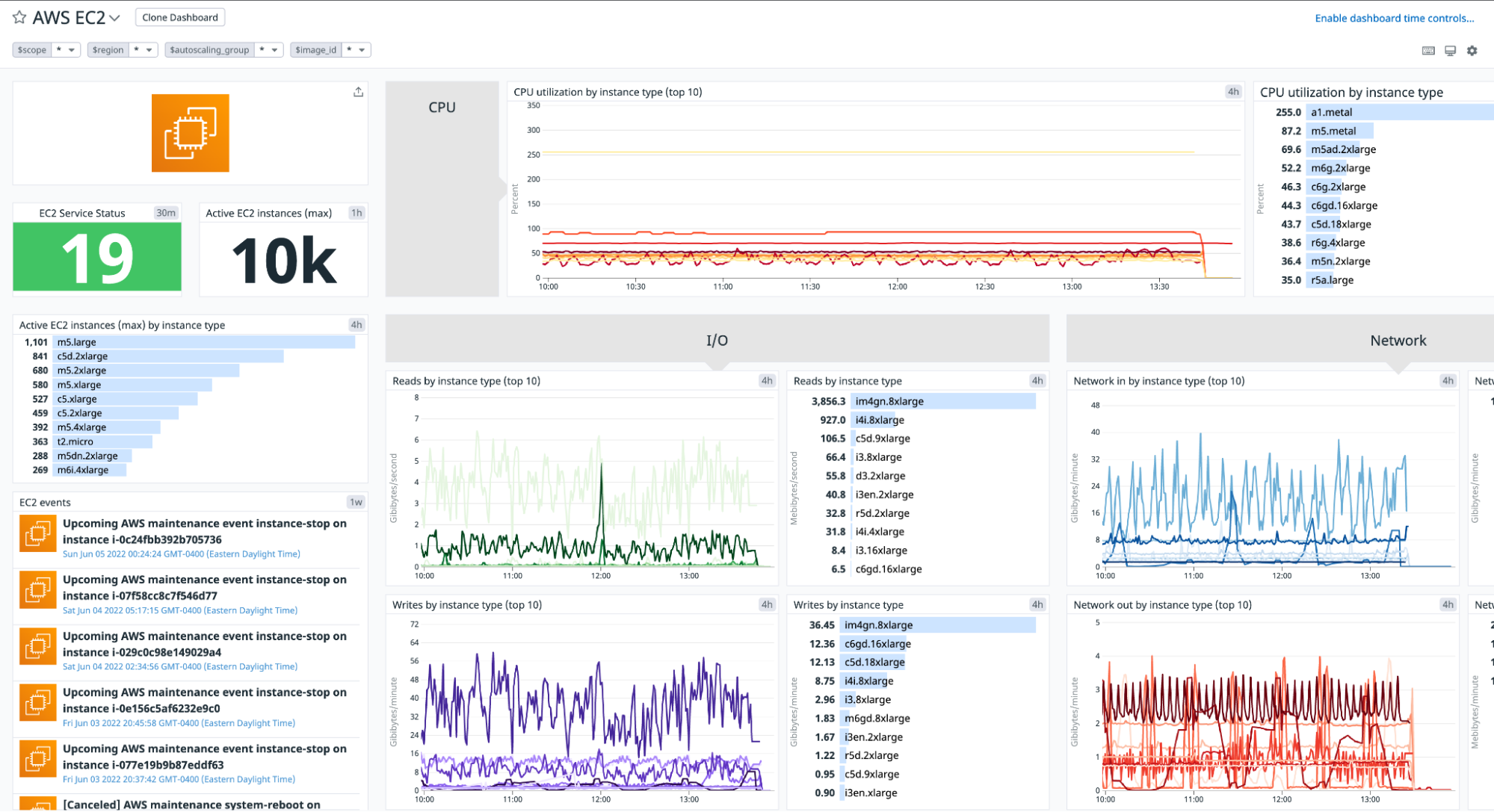Toggle the favorite star next to AWS EC2
This screenshot has width=1494, height=812.
click(18, 17)
